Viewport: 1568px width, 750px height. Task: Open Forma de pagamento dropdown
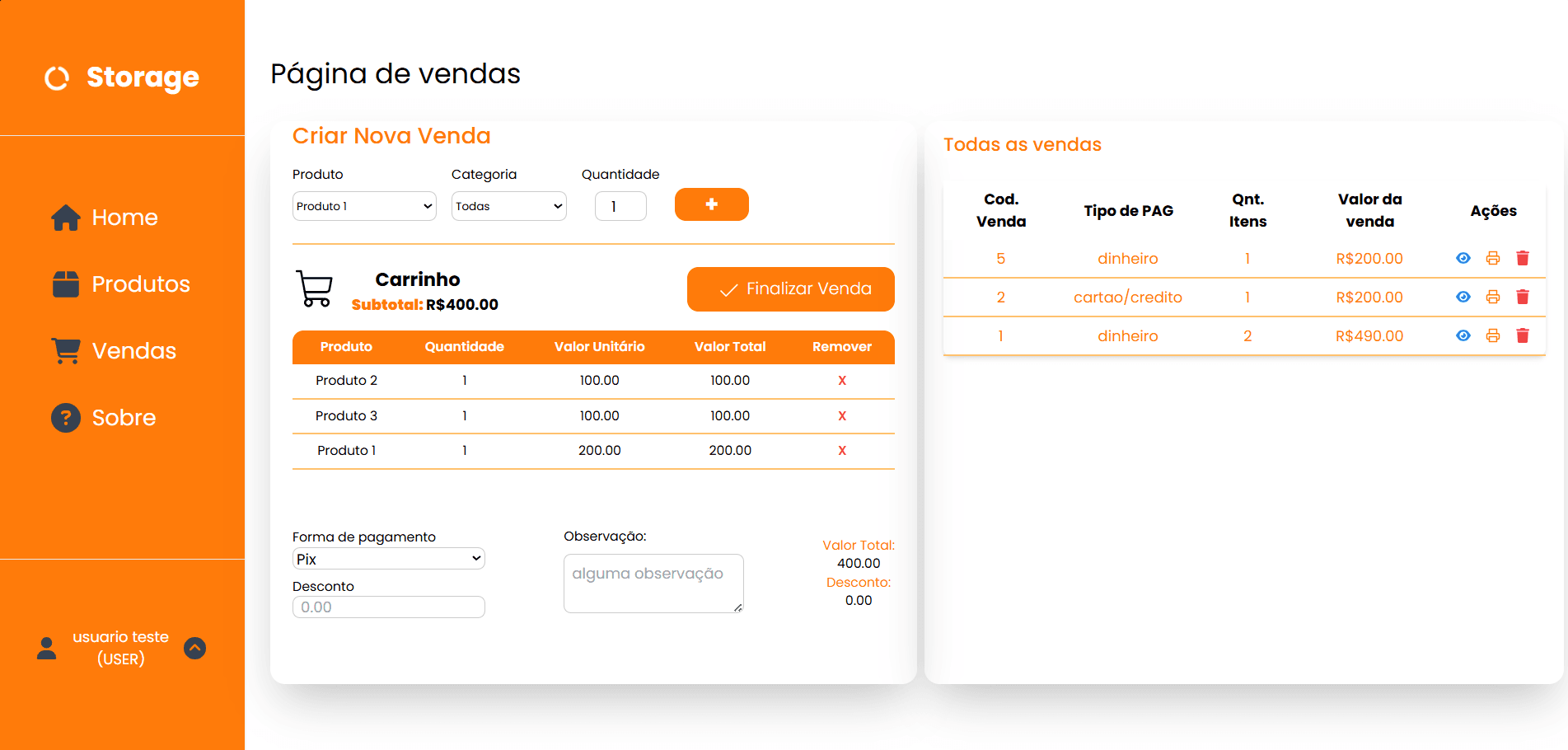point(389,559)
